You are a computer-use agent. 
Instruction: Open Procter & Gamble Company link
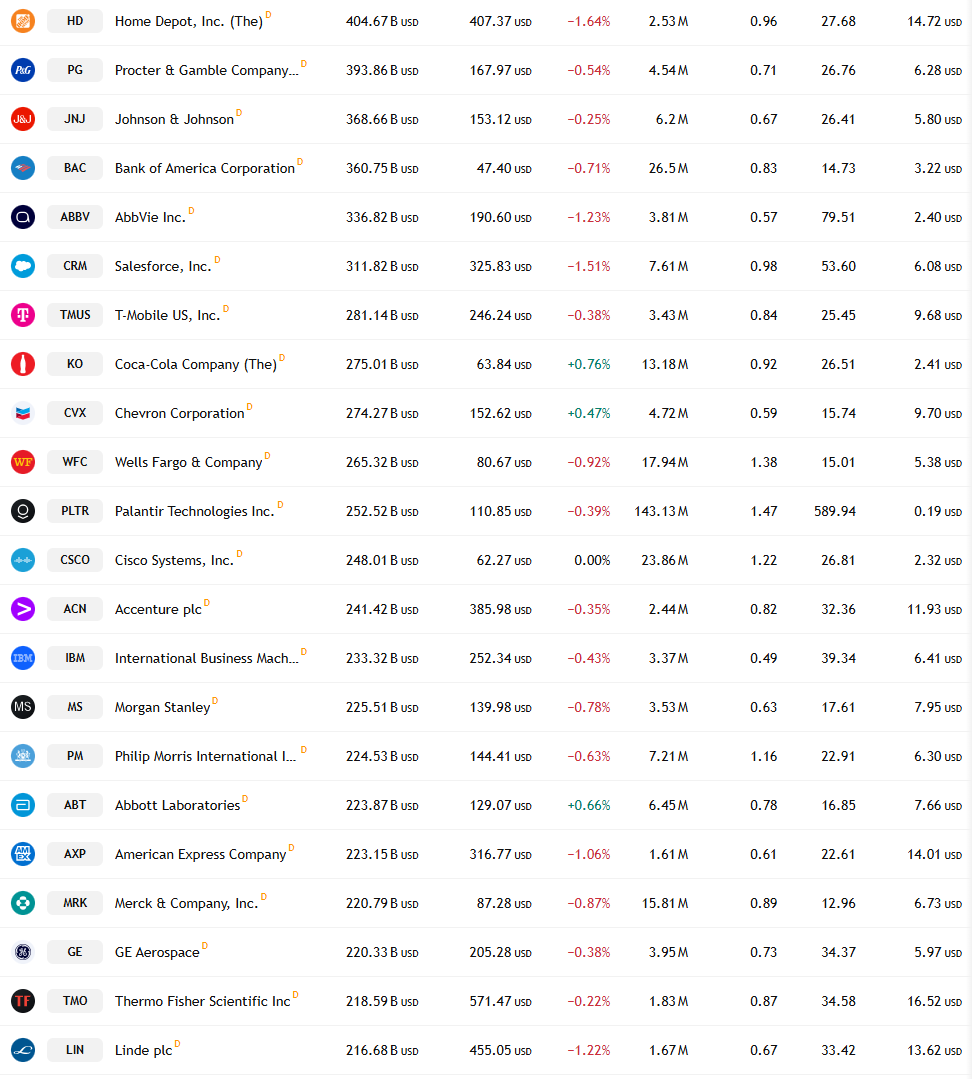tap(206, 70)
